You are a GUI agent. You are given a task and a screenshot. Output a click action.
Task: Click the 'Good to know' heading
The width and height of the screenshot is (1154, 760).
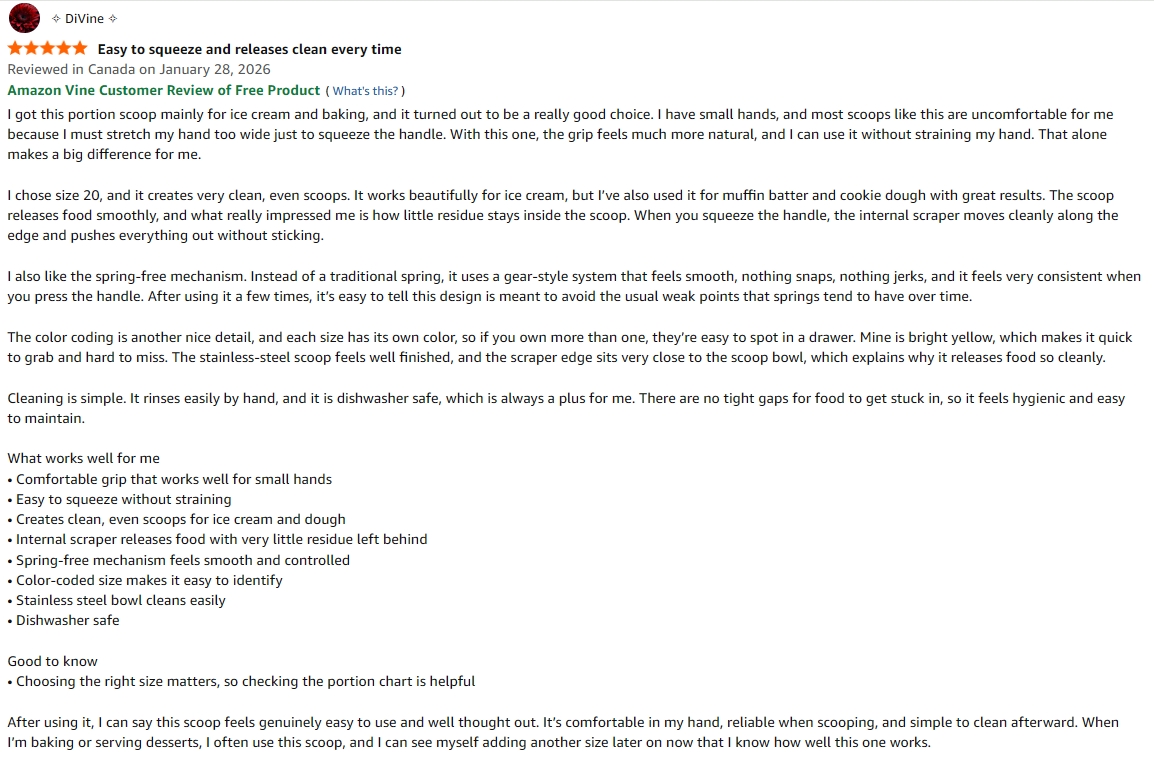point(52,661)
